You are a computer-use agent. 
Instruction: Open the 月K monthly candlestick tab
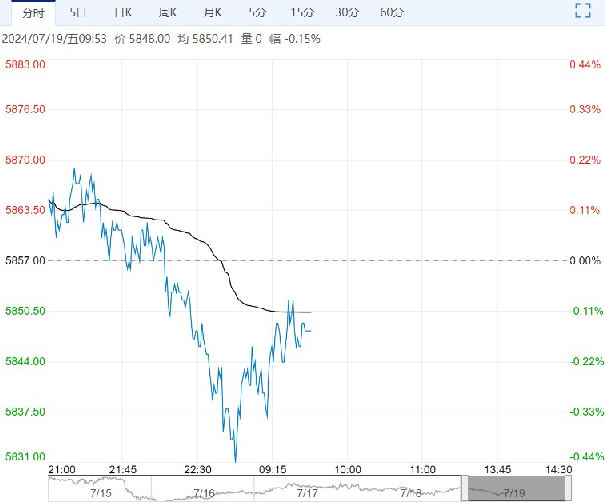[x=211, y=12]
